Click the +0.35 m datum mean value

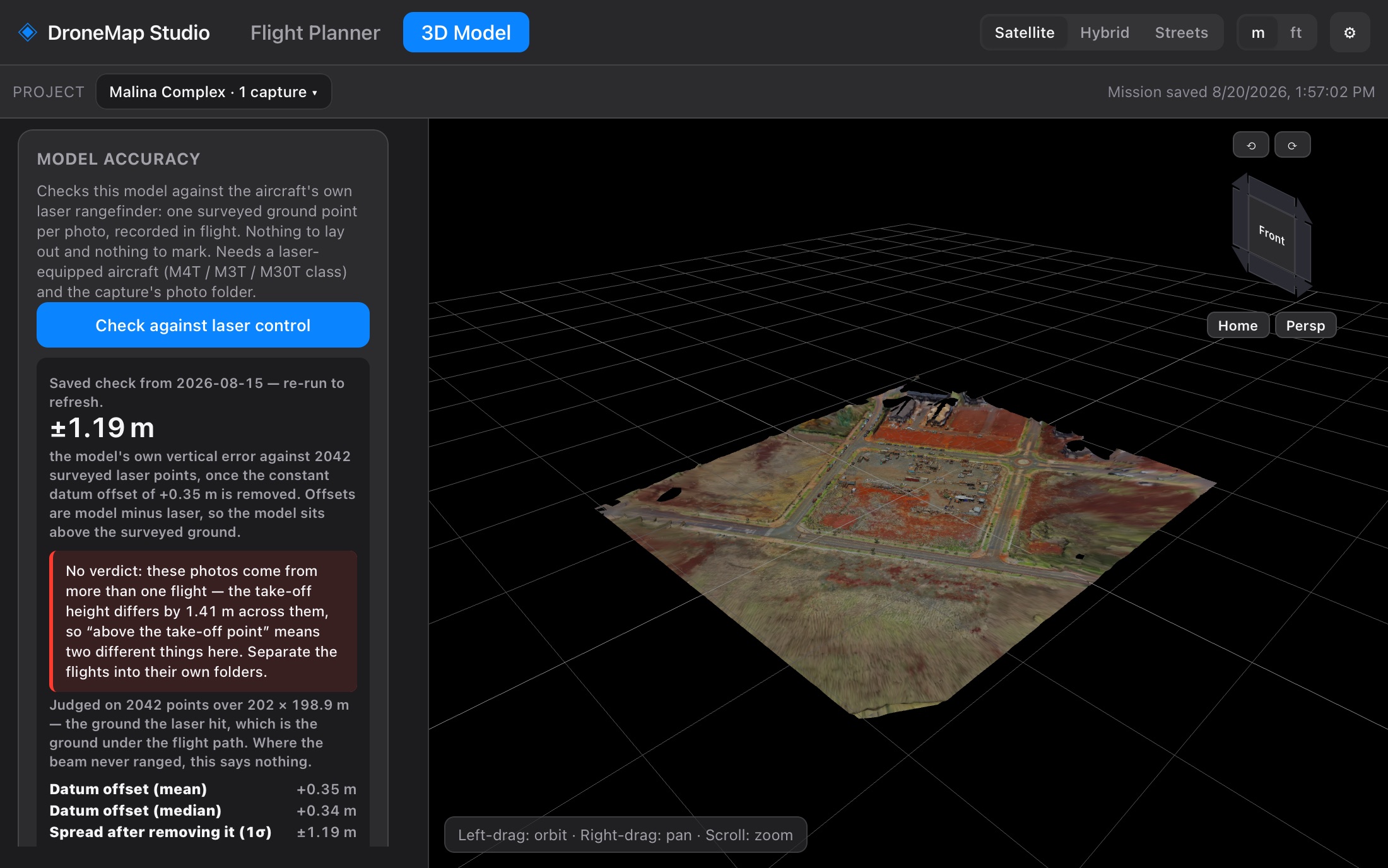coord(326,789)
